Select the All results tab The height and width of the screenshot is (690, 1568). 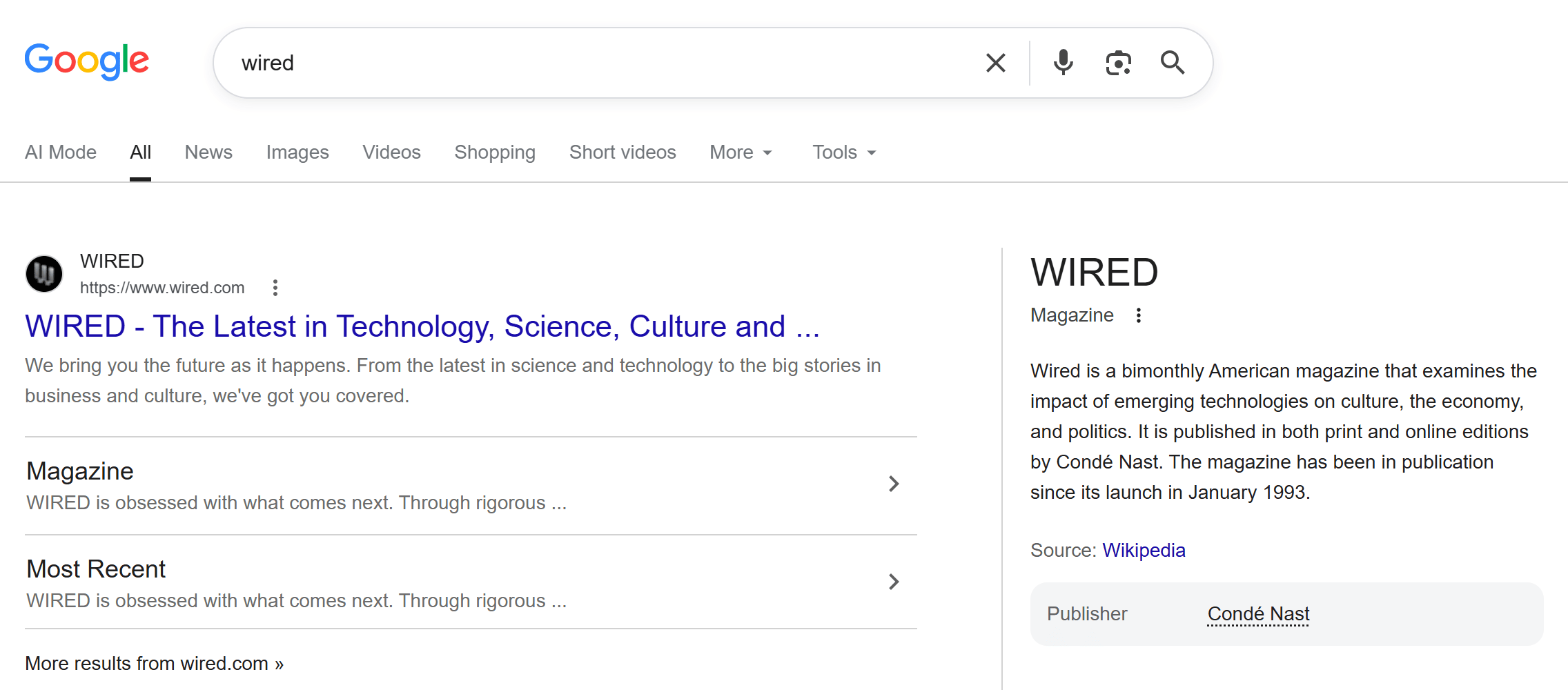(140, 152)
